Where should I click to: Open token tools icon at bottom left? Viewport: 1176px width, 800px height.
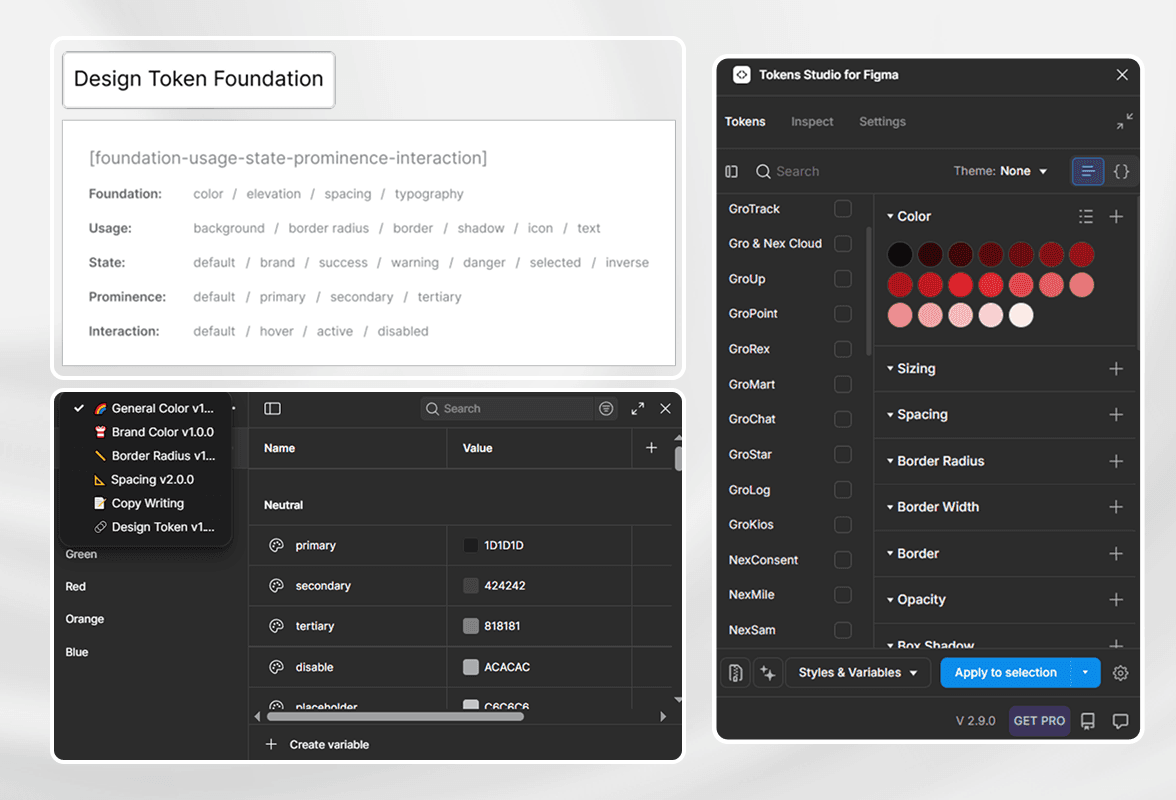pos(736,673)
